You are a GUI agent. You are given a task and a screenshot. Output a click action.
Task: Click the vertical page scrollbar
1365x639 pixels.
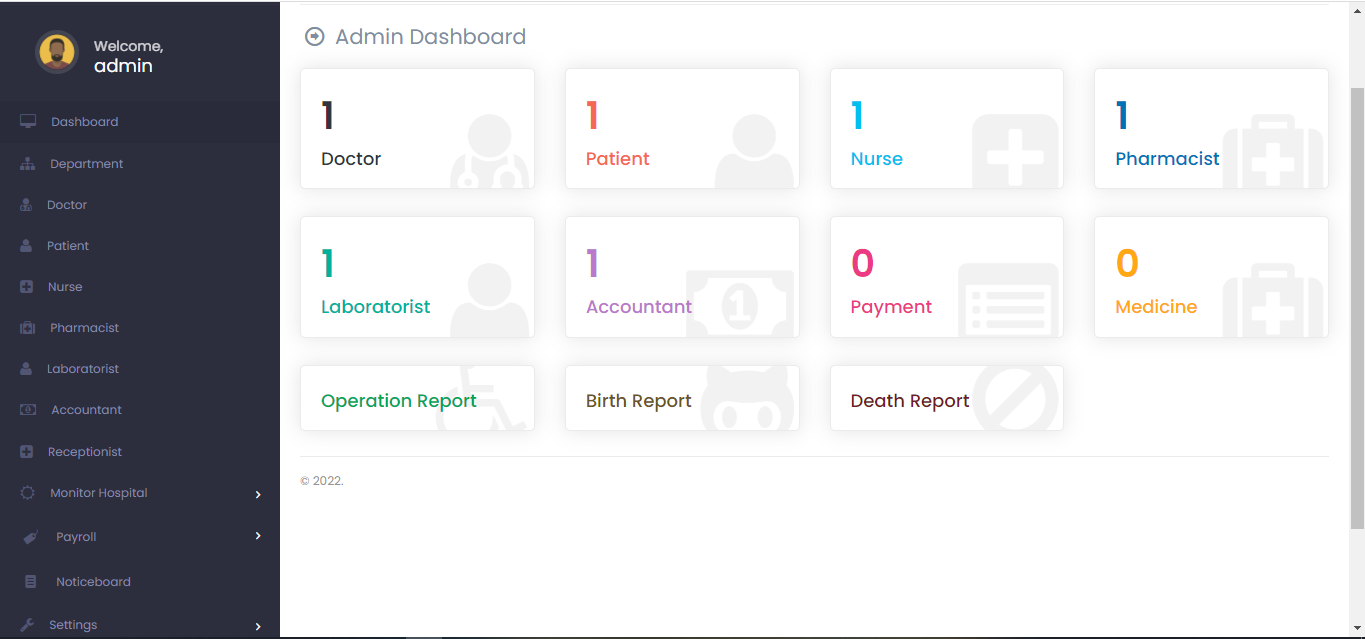[x=1357, y=300]
